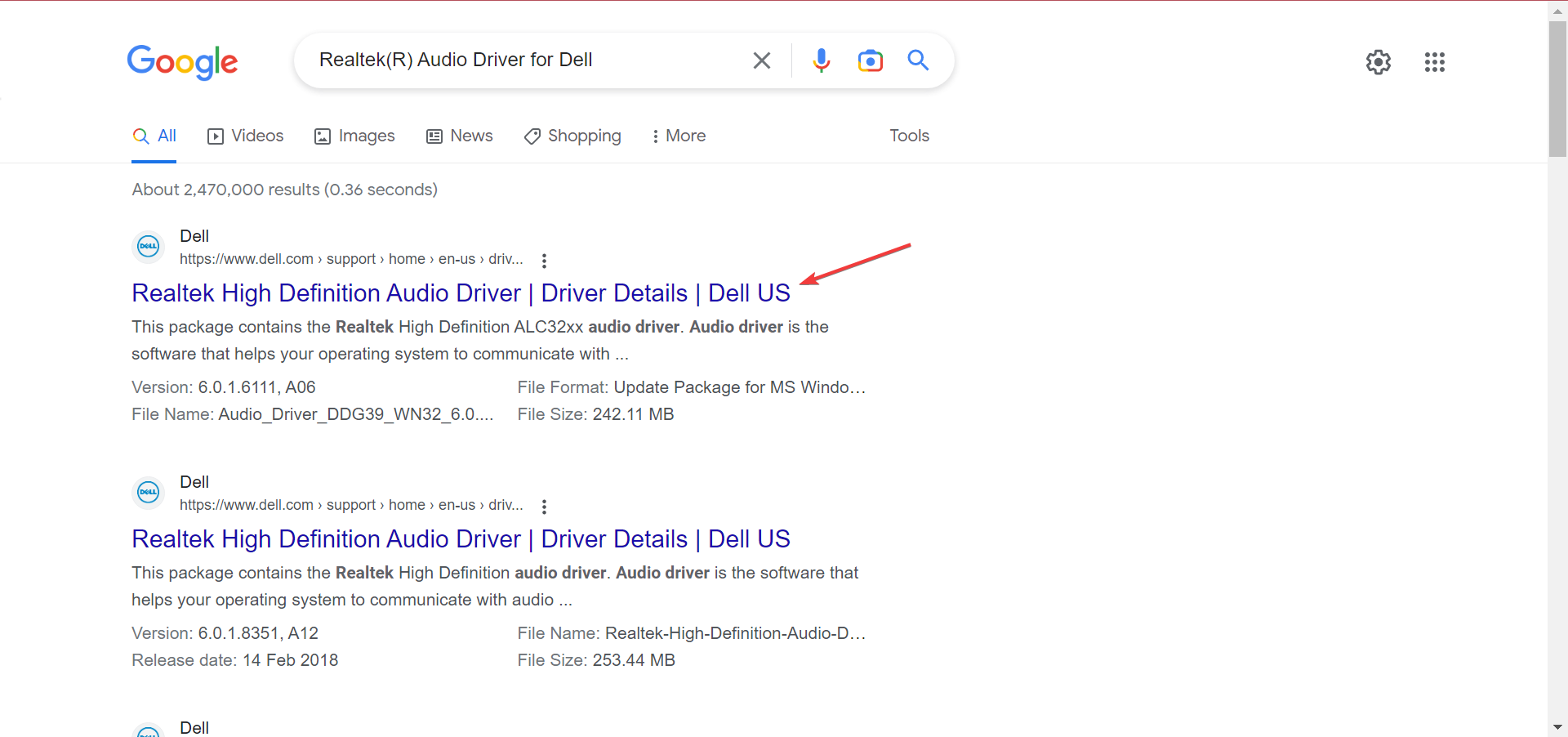Click the first result's dell.com URL breadcrumb
The image size is (1568, 737).
[351, 259]
